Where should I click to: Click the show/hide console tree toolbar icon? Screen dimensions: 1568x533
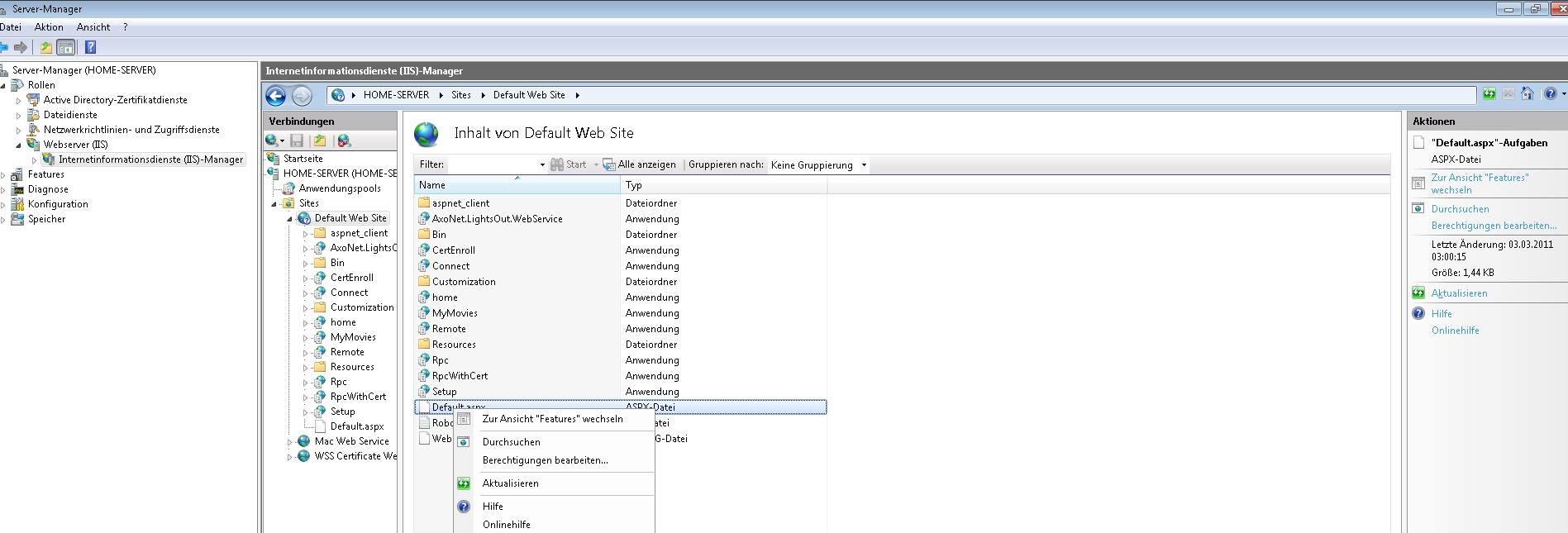pos(66,48)
